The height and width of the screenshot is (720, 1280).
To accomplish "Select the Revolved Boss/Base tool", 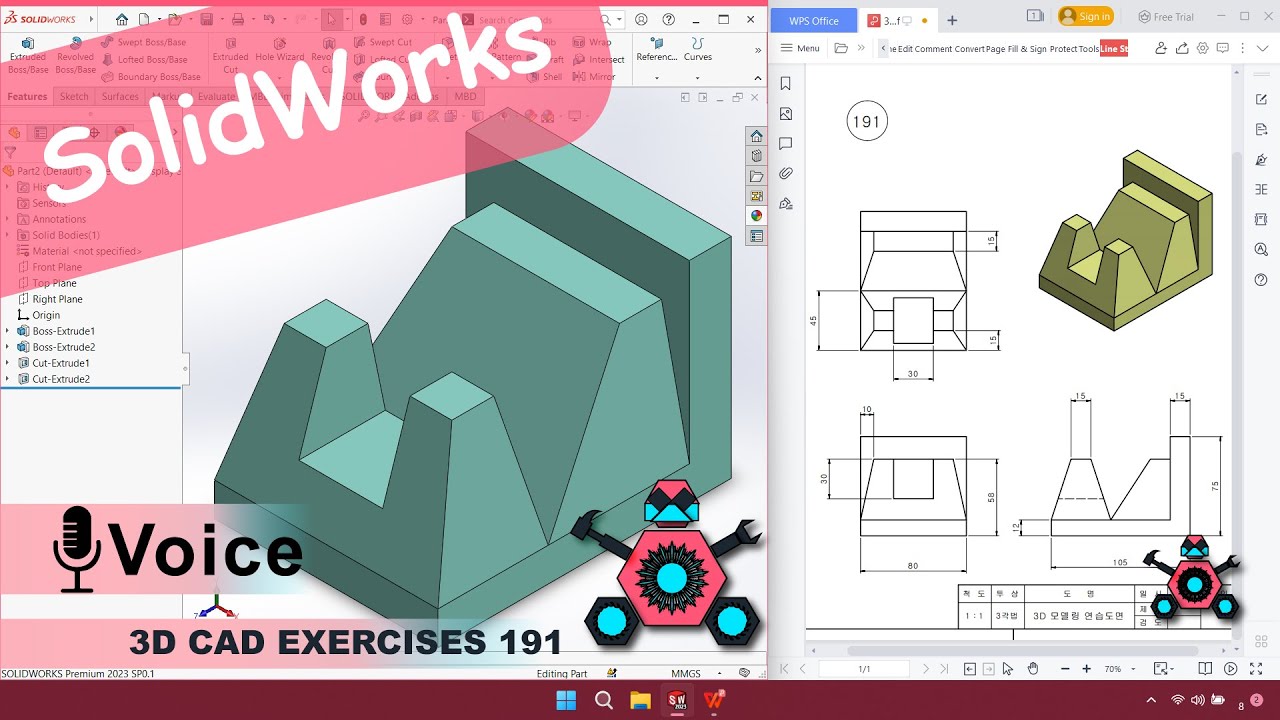I will tap(75, 56).
